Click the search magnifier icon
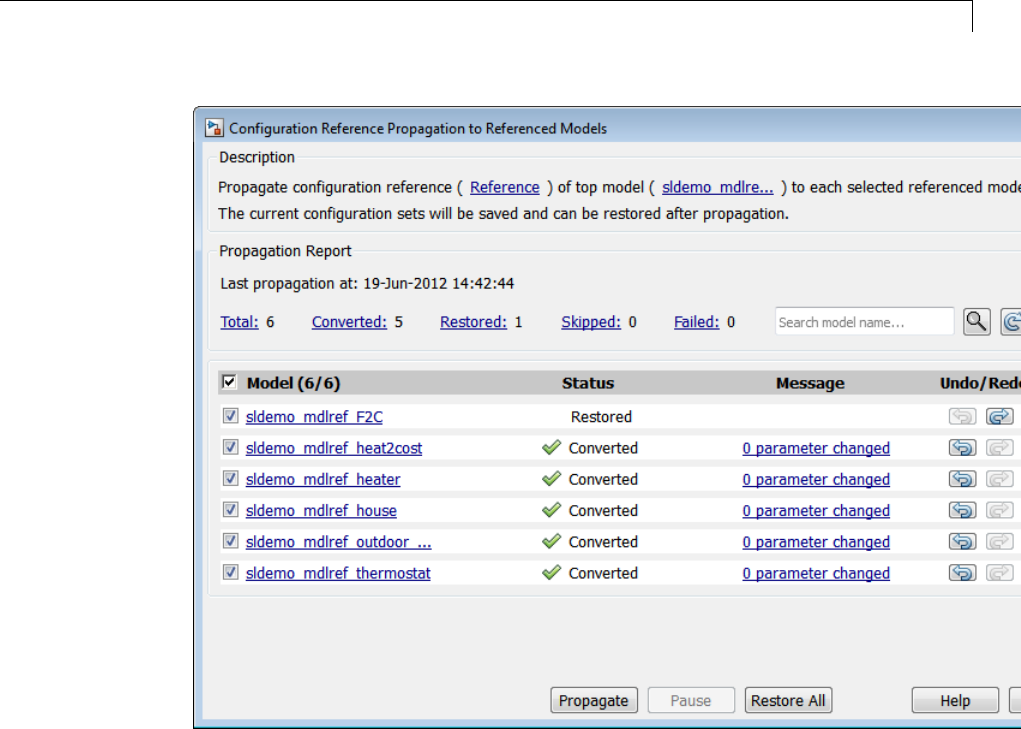 977,321
